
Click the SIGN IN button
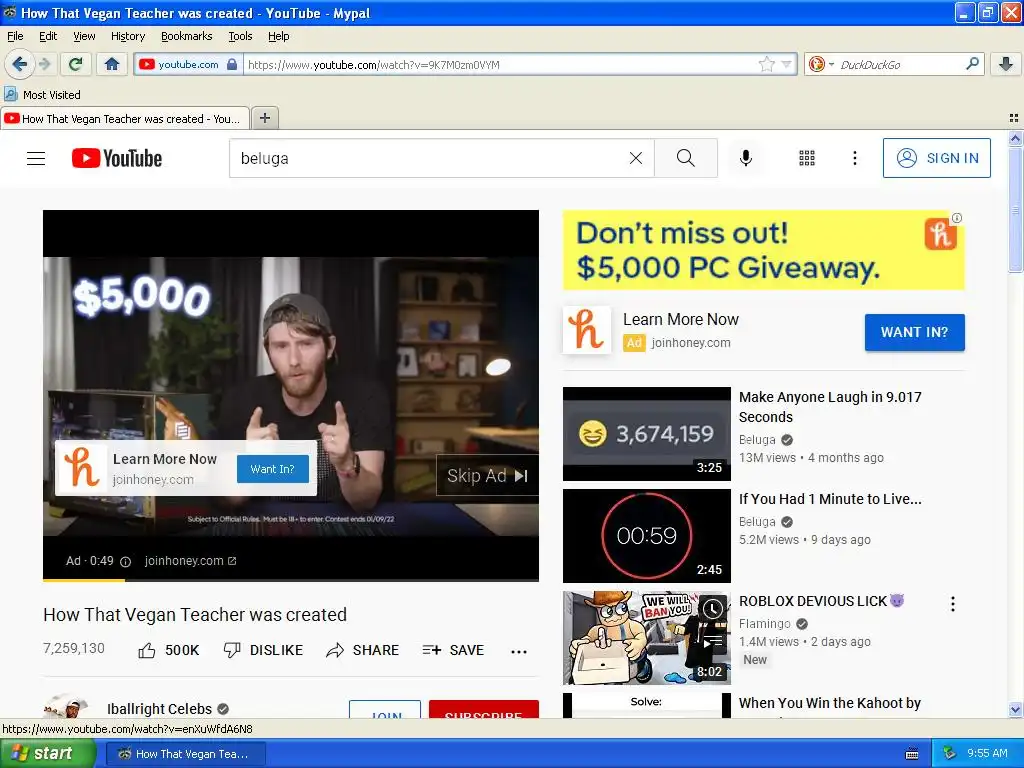[936, 158]
